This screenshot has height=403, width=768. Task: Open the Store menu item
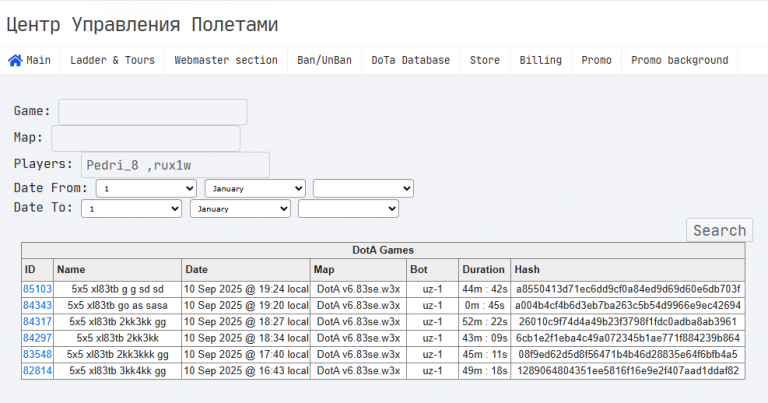[x=485, y=60]
